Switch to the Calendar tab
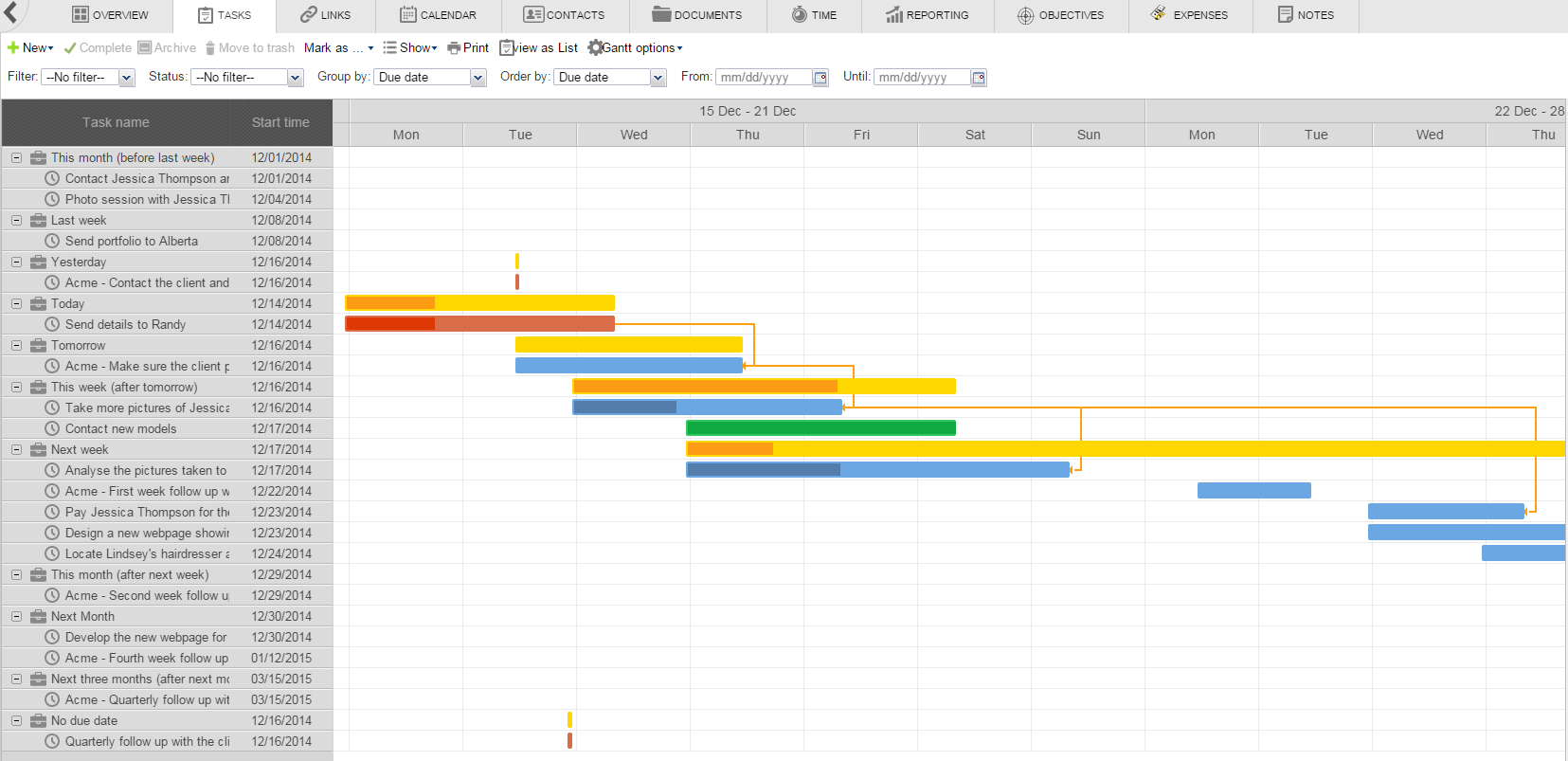Screen dimensions: 1568x761 (438, 15)
